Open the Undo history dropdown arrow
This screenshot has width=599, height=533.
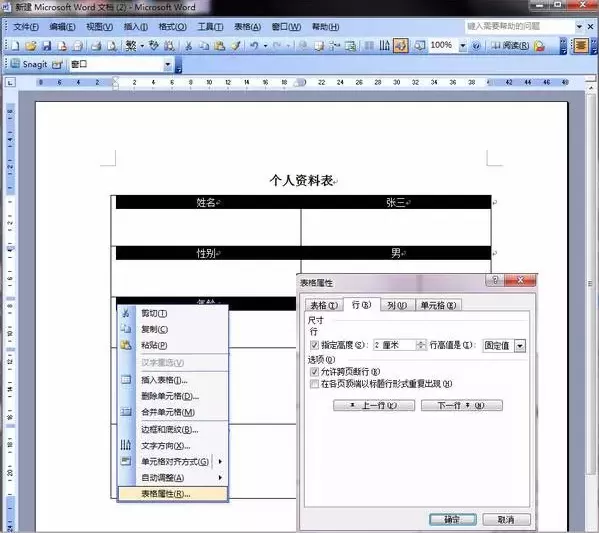265,46
